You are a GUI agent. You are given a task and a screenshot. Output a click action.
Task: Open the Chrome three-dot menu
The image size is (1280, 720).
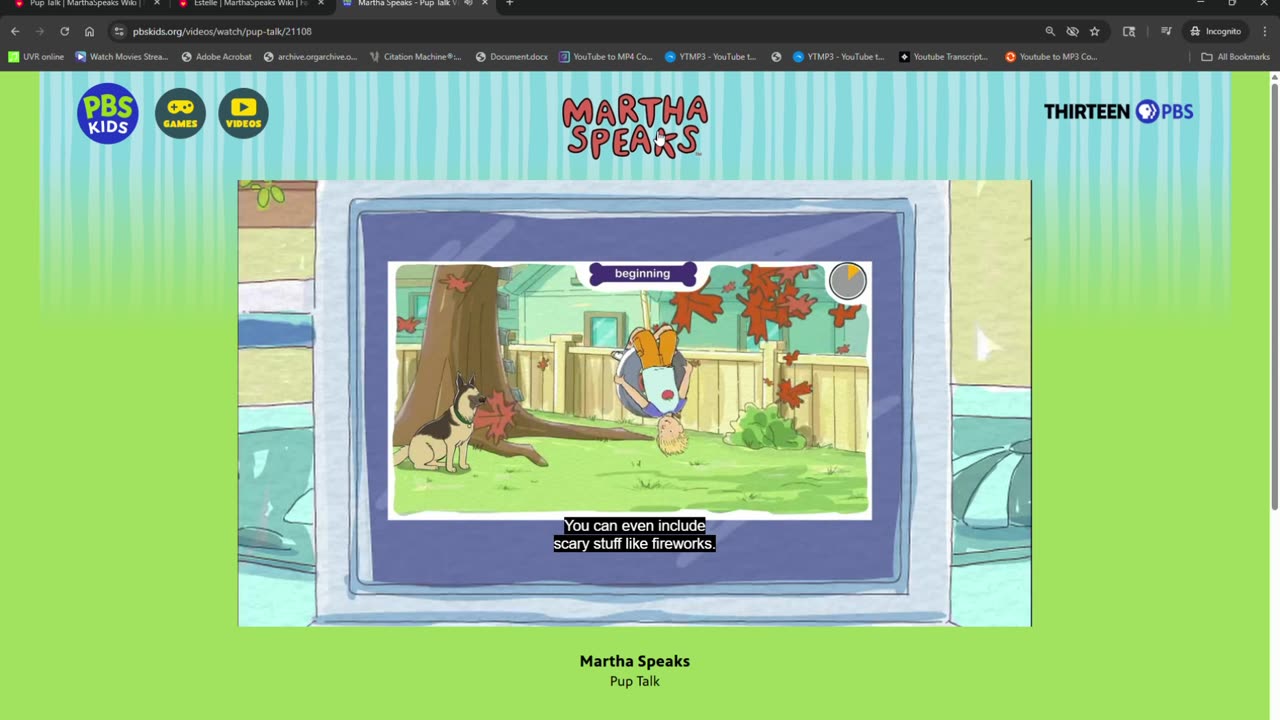(1265, 31)
